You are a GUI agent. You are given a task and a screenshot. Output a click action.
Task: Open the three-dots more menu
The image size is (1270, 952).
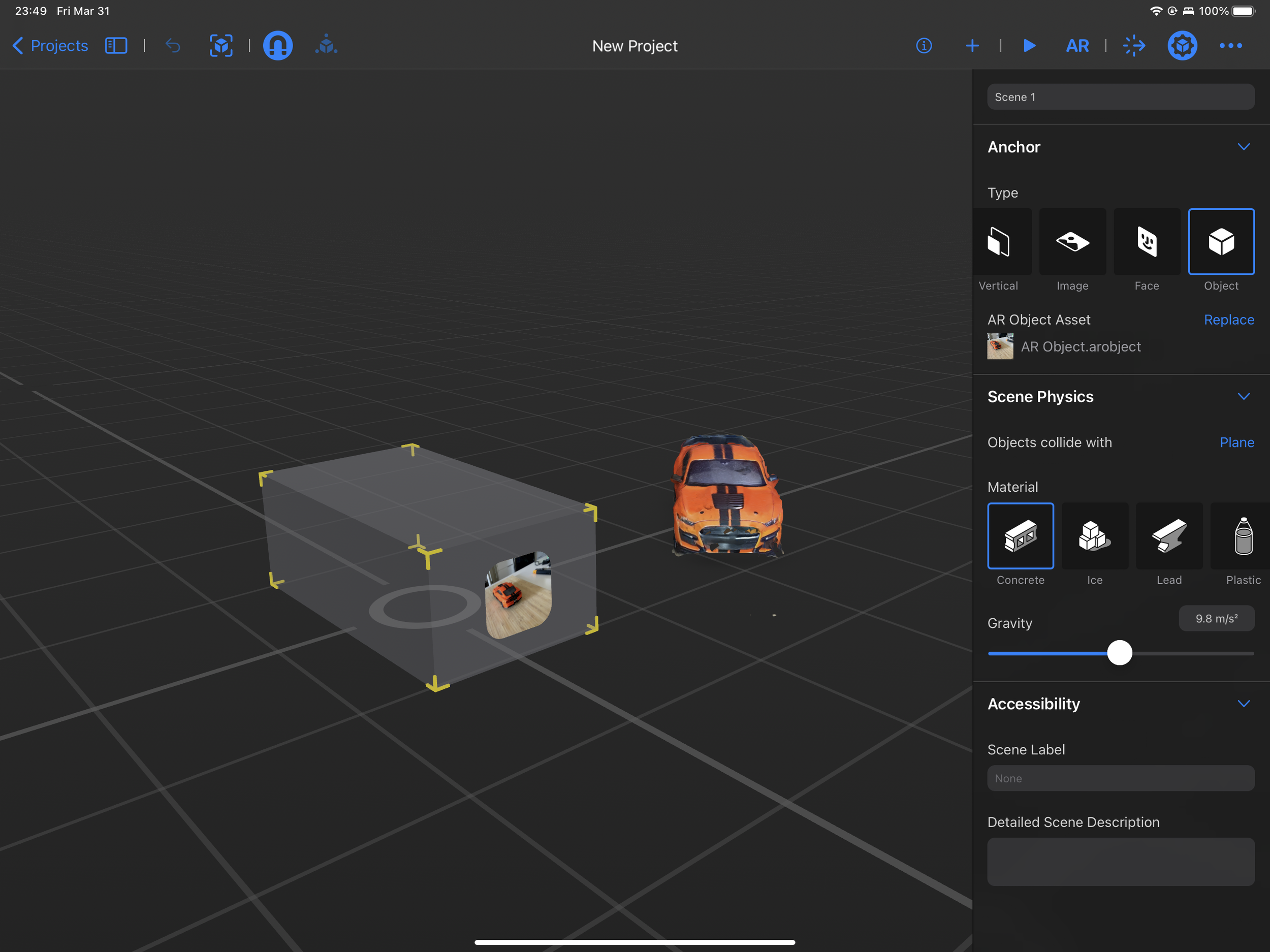(1230, 45)
